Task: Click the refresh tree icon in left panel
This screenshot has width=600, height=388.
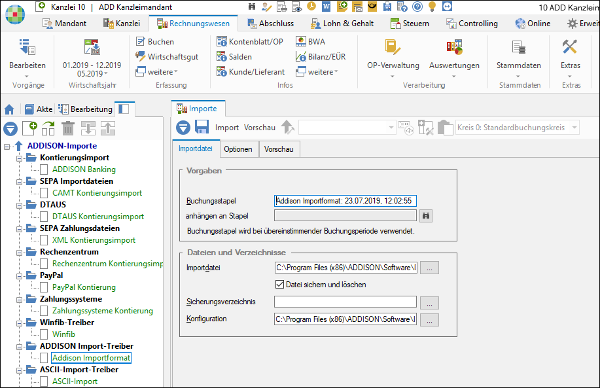Action: coord(48,129)
